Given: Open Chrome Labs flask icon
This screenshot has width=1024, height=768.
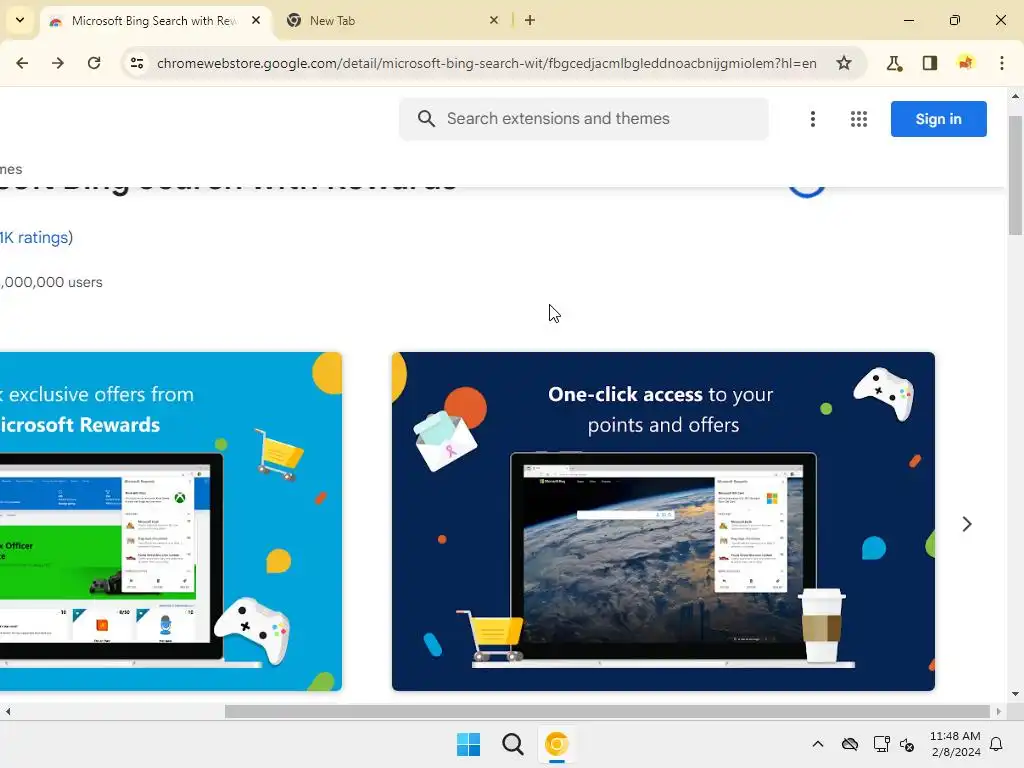Looking at the screenshot, I should tap(894, 63).
